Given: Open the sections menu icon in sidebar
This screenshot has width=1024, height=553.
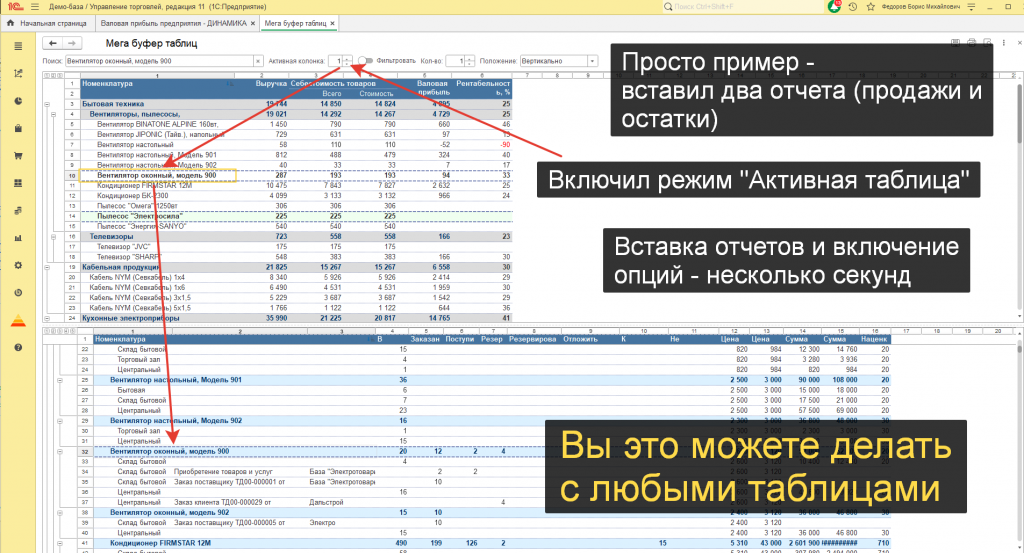Looking at the screenshot, I should click(18, 46).
